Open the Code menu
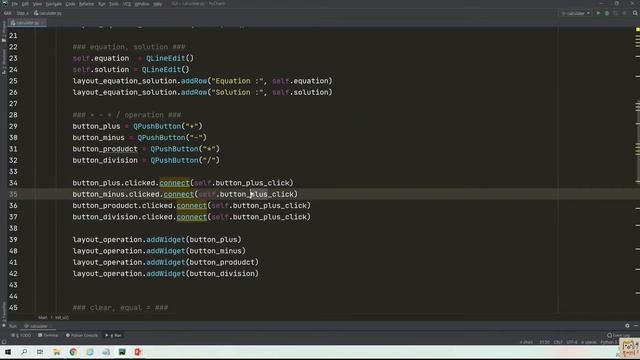The height and width of the screenshot is (360, 640). (x=70, y=4)
